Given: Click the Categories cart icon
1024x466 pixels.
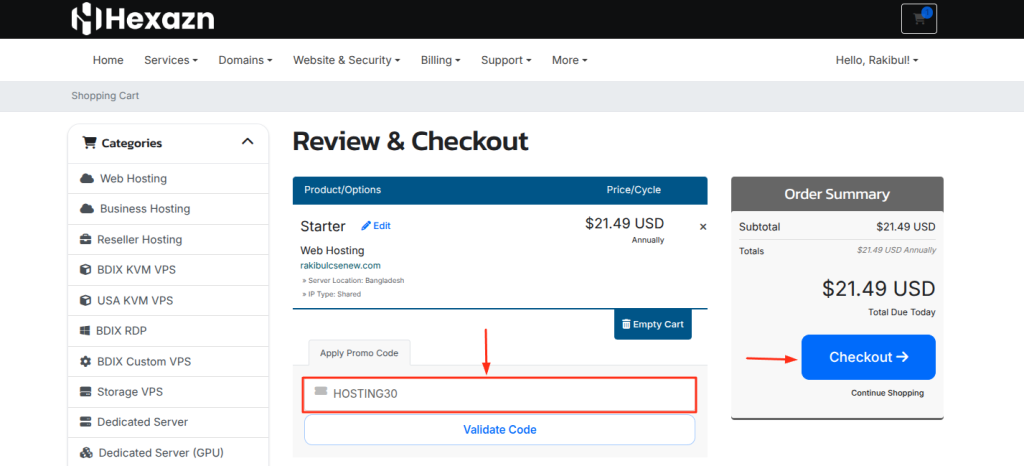Looking at the screenshot, I should [x=89, y=142].
